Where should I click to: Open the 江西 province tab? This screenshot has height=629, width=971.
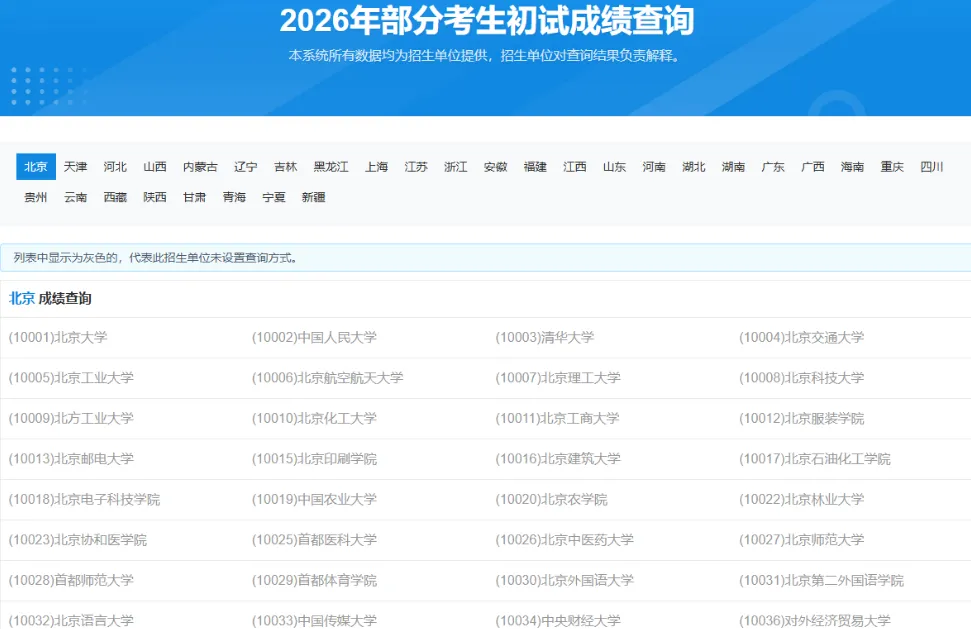575,167
